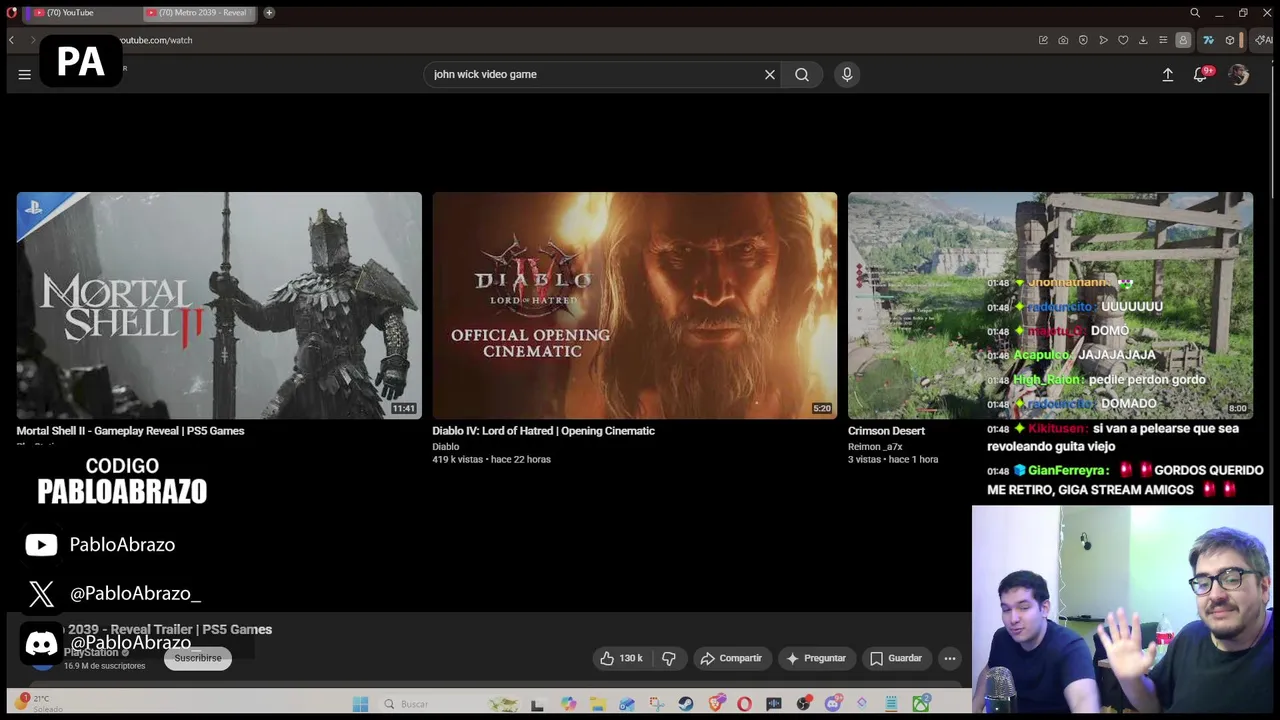Image resolution: width=1280 pixels, height=720 pixels.
Task: Open the Windows Start button
Action: pyautogui.click(x=360, y=704)
